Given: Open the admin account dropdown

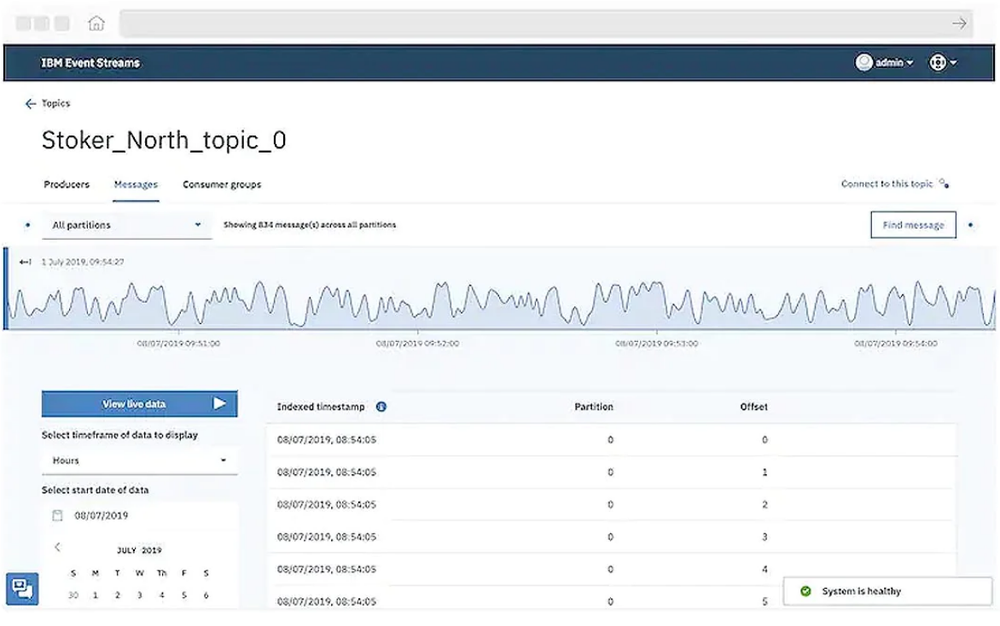Looking at the screenshot, I should (x=893, y=62).
